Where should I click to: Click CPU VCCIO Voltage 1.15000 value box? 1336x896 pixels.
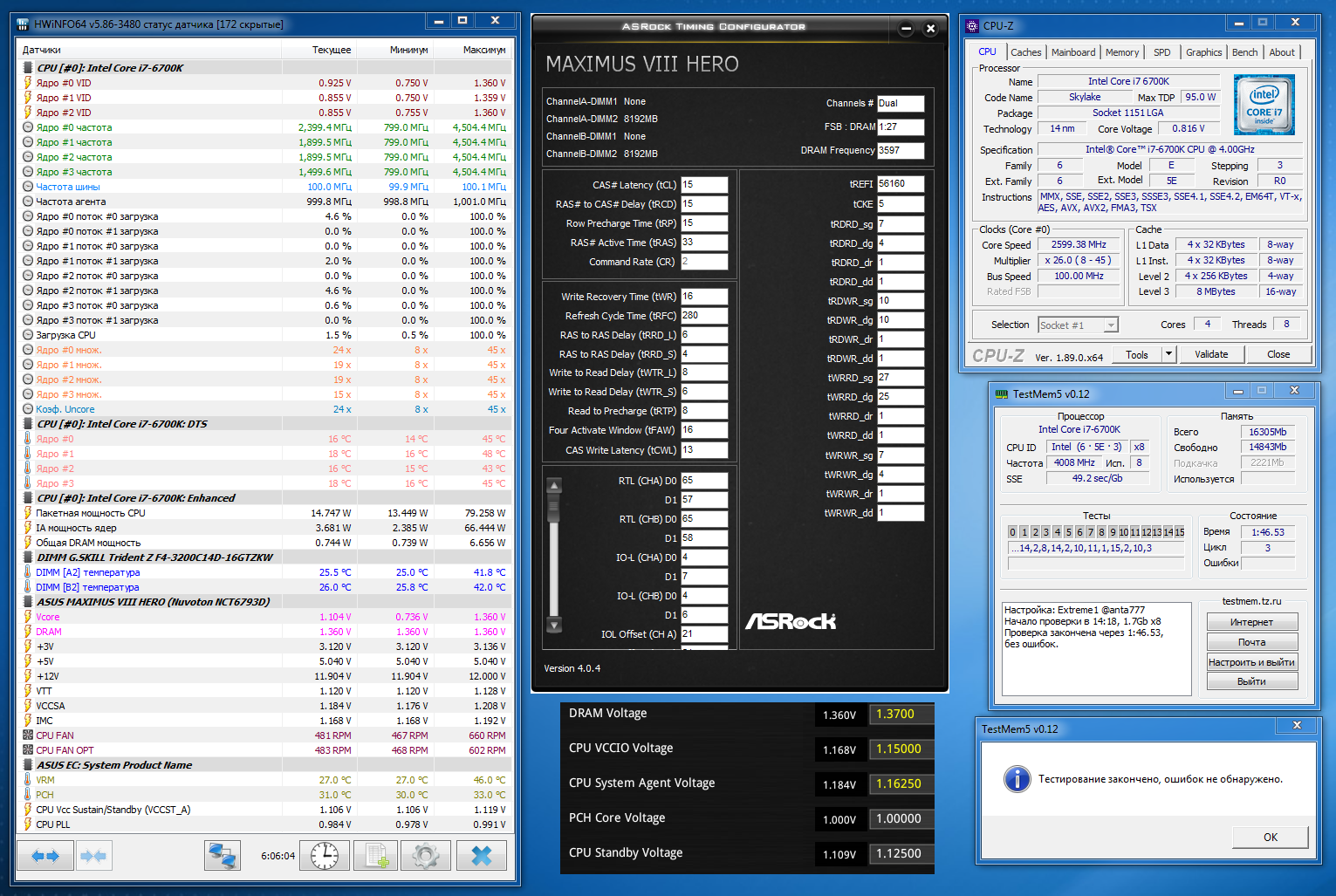901,749
